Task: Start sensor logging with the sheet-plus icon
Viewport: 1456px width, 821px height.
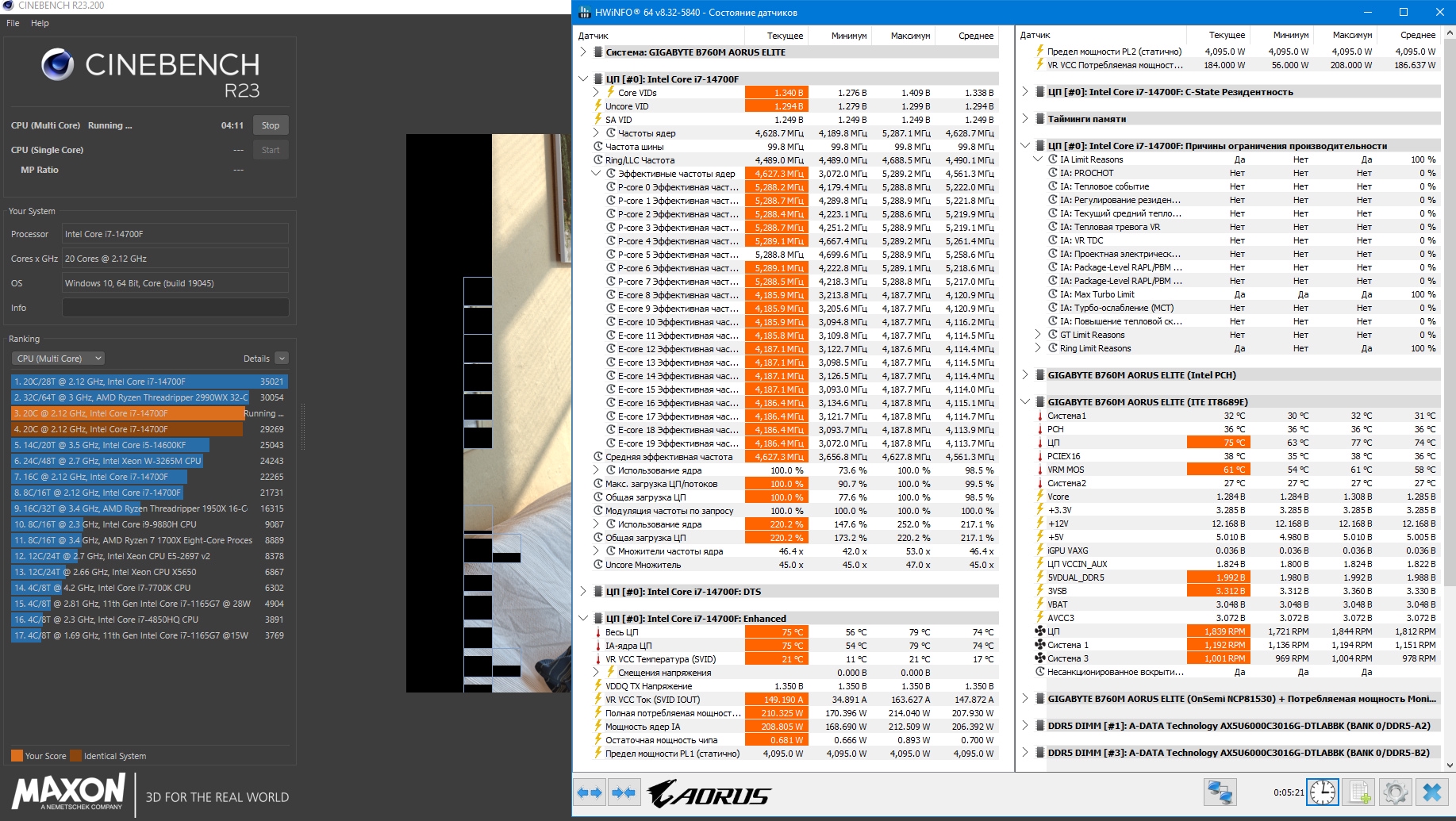Action: (x=1359, y=792)
